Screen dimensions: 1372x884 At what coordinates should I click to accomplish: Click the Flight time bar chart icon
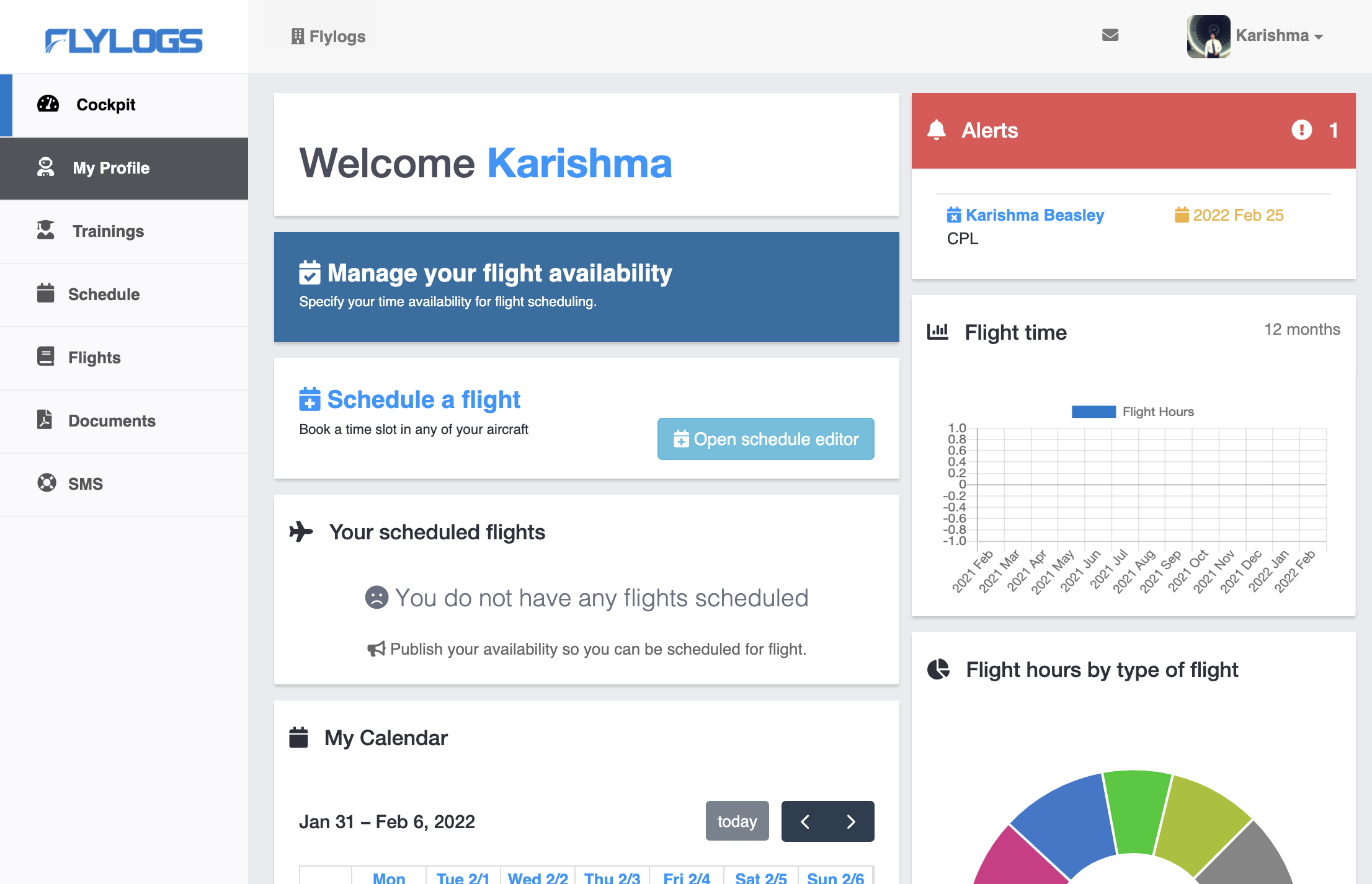coord(937,332)
